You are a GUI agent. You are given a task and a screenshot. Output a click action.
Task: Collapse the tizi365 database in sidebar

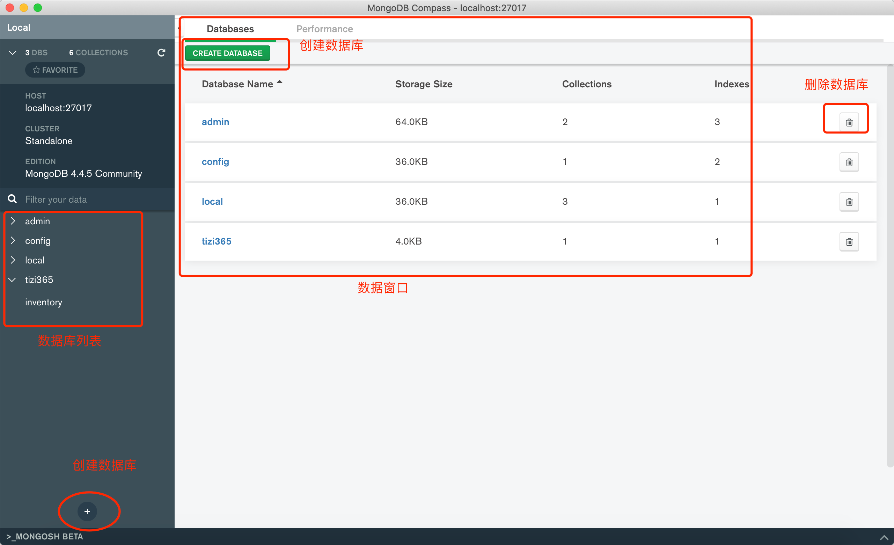tap(13, 280)
